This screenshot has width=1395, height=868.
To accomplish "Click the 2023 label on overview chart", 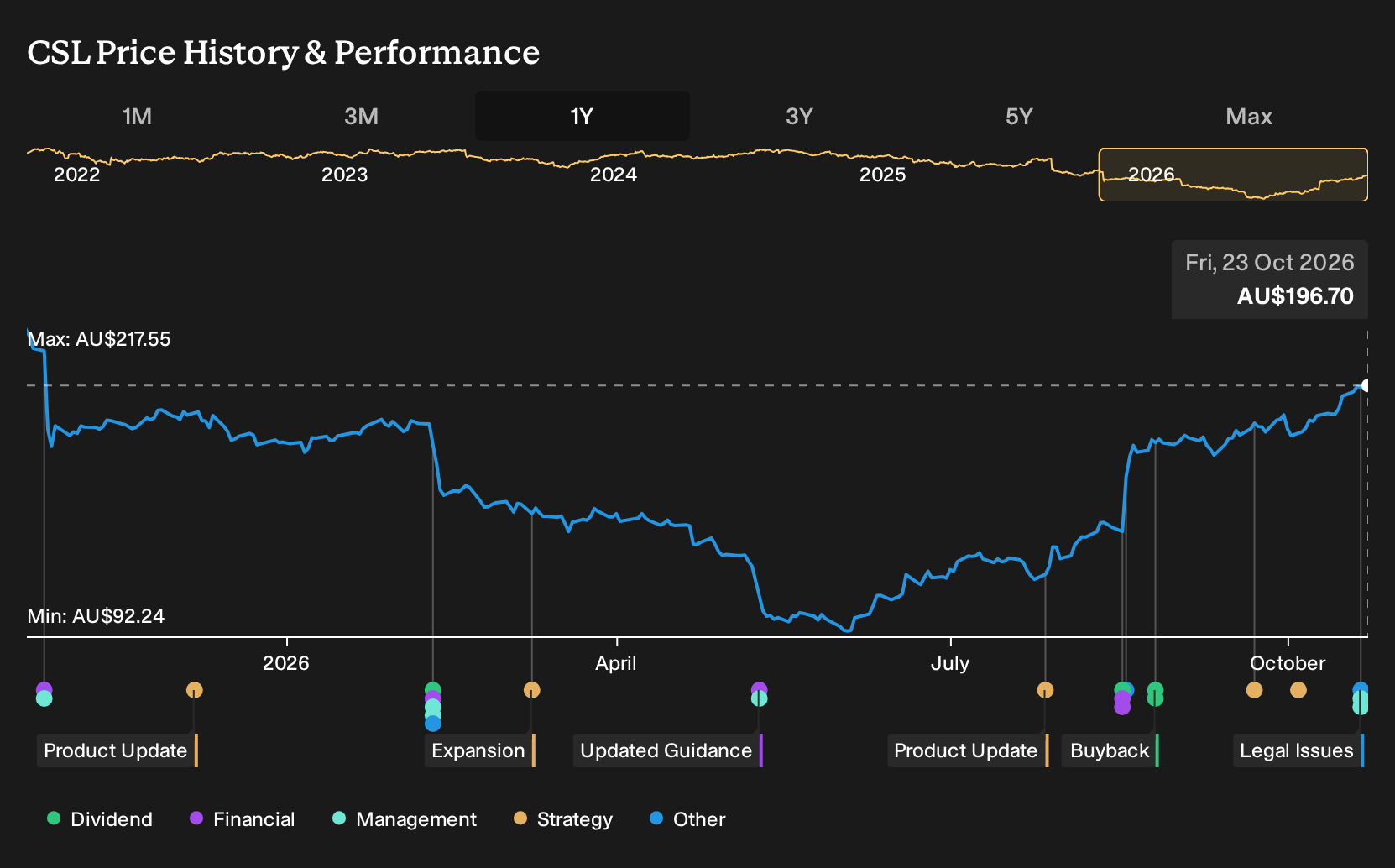I will [x=345, y=175].
